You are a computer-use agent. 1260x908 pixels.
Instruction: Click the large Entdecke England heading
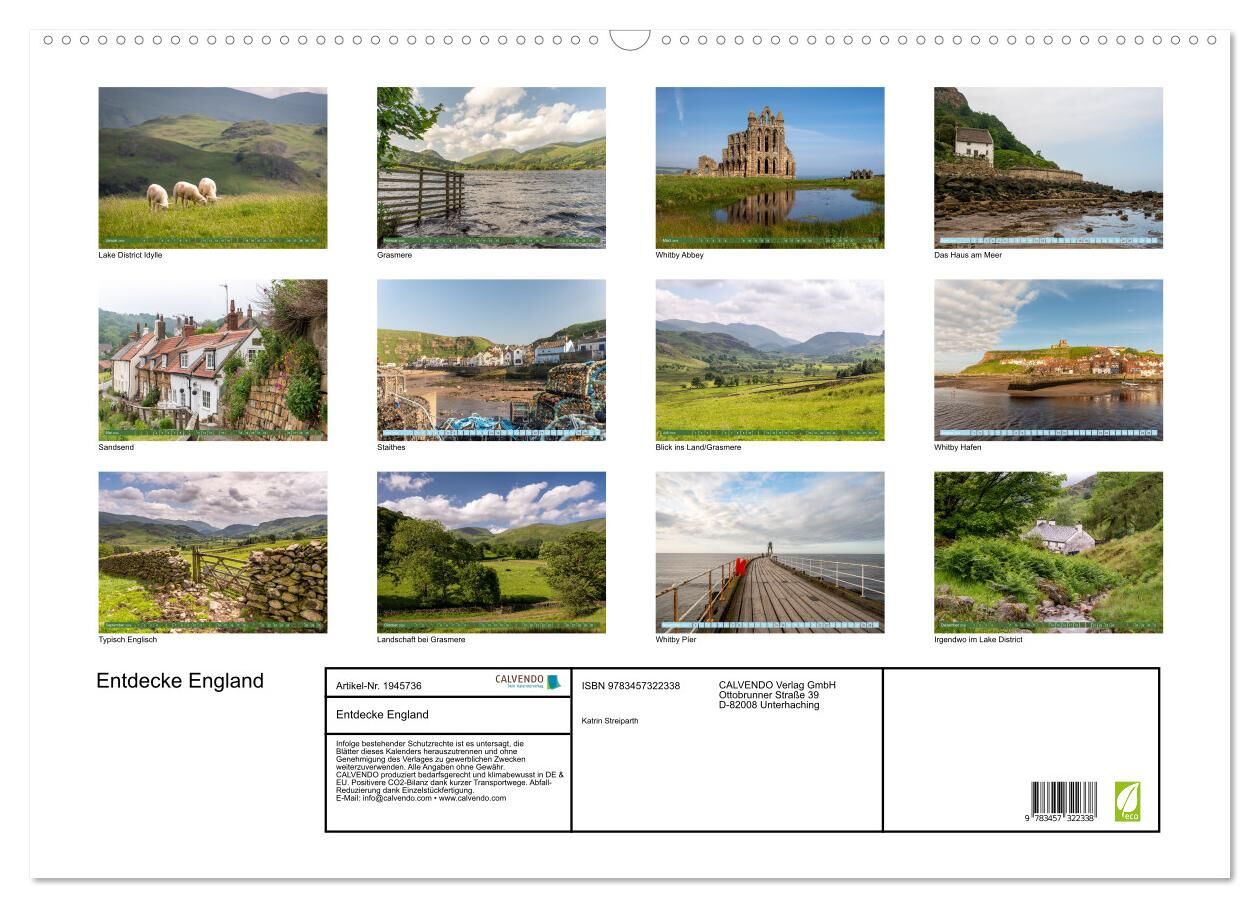(180, 681)
